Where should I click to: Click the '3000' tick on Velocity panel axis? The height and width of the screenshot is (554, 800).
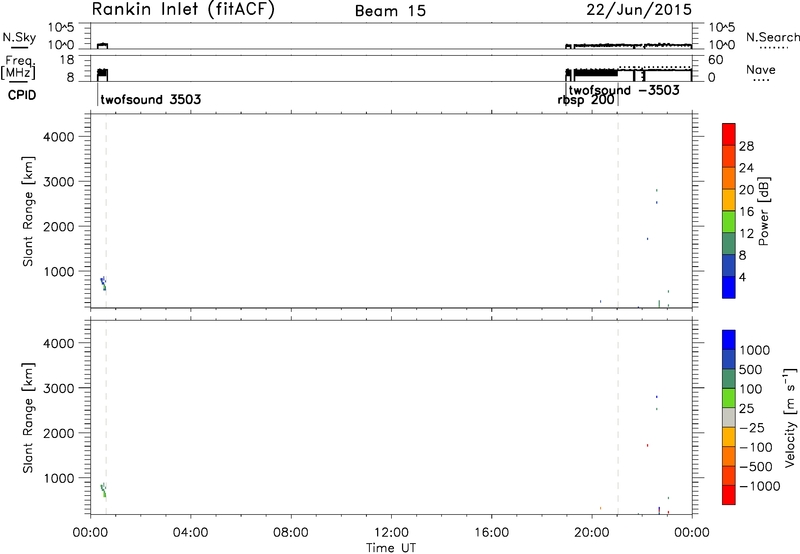59,388
